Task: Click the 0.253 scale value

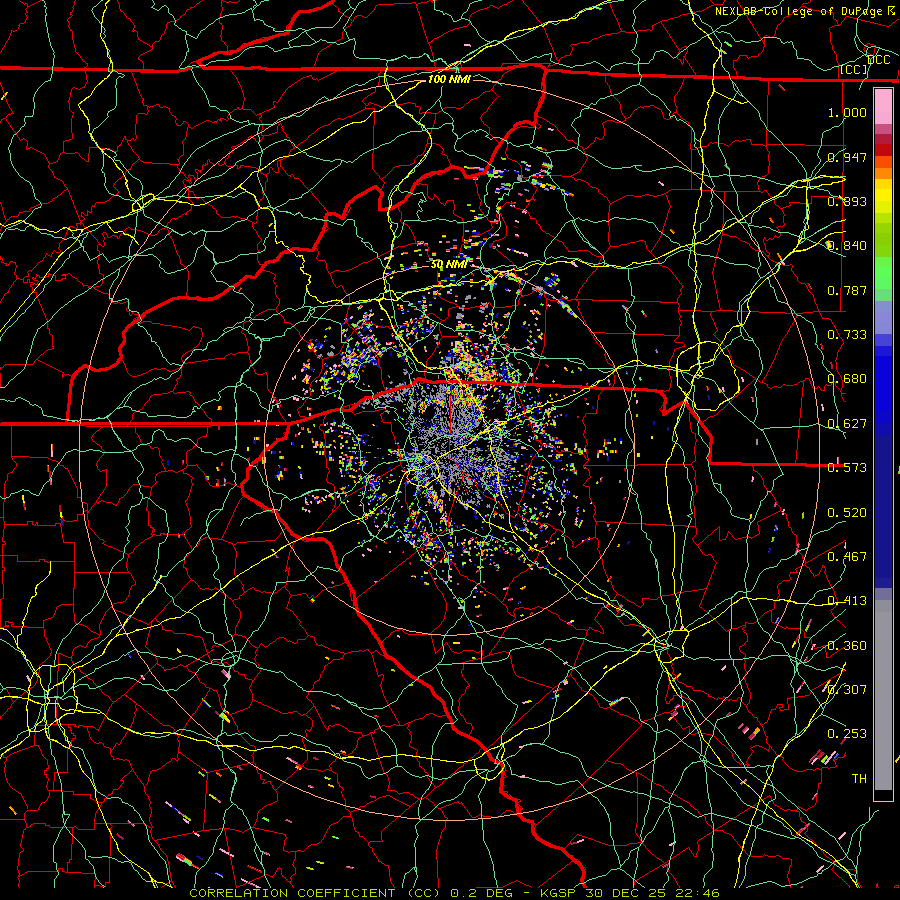Action: click(x=847, y=734)
